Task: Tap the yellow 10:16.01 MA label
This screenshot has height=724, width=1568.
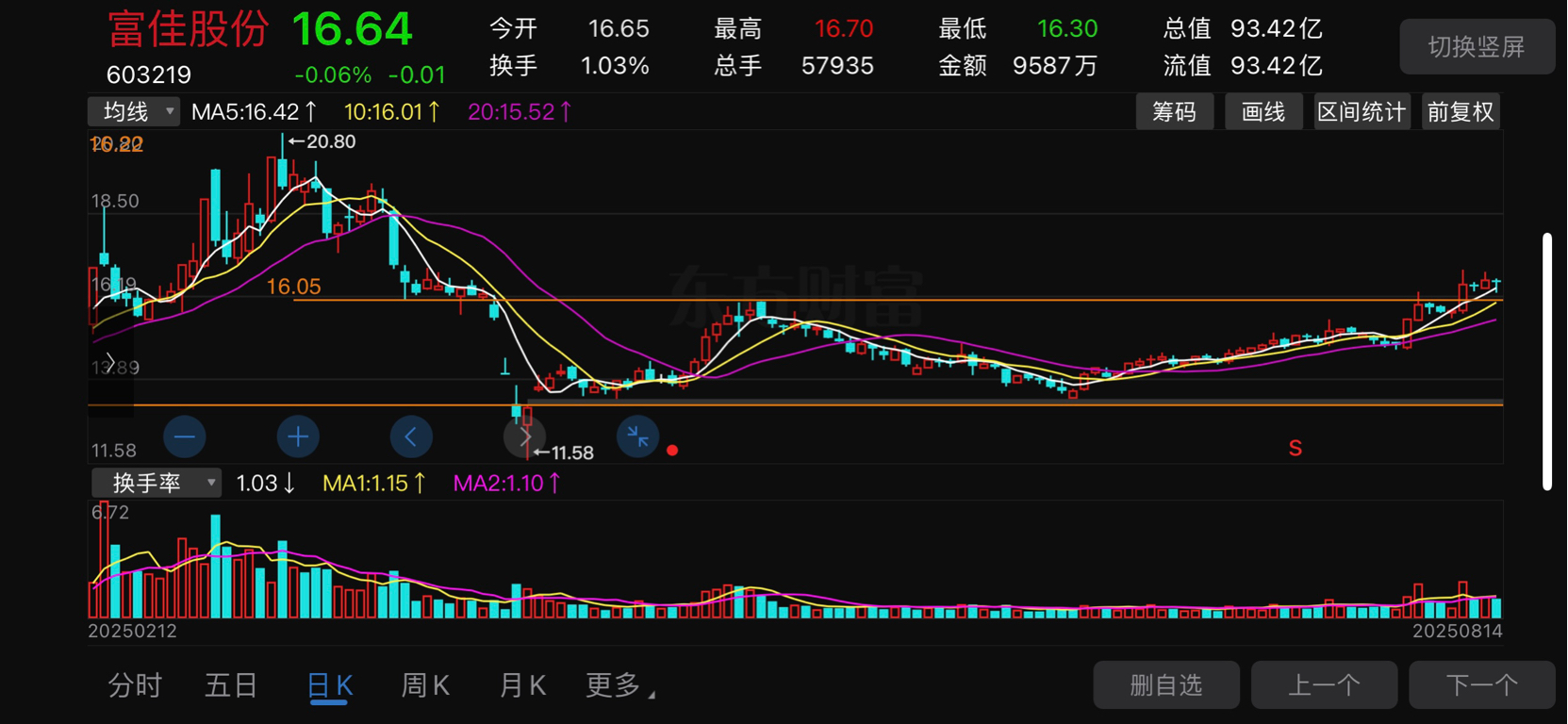Action: [x=391, y=112]
